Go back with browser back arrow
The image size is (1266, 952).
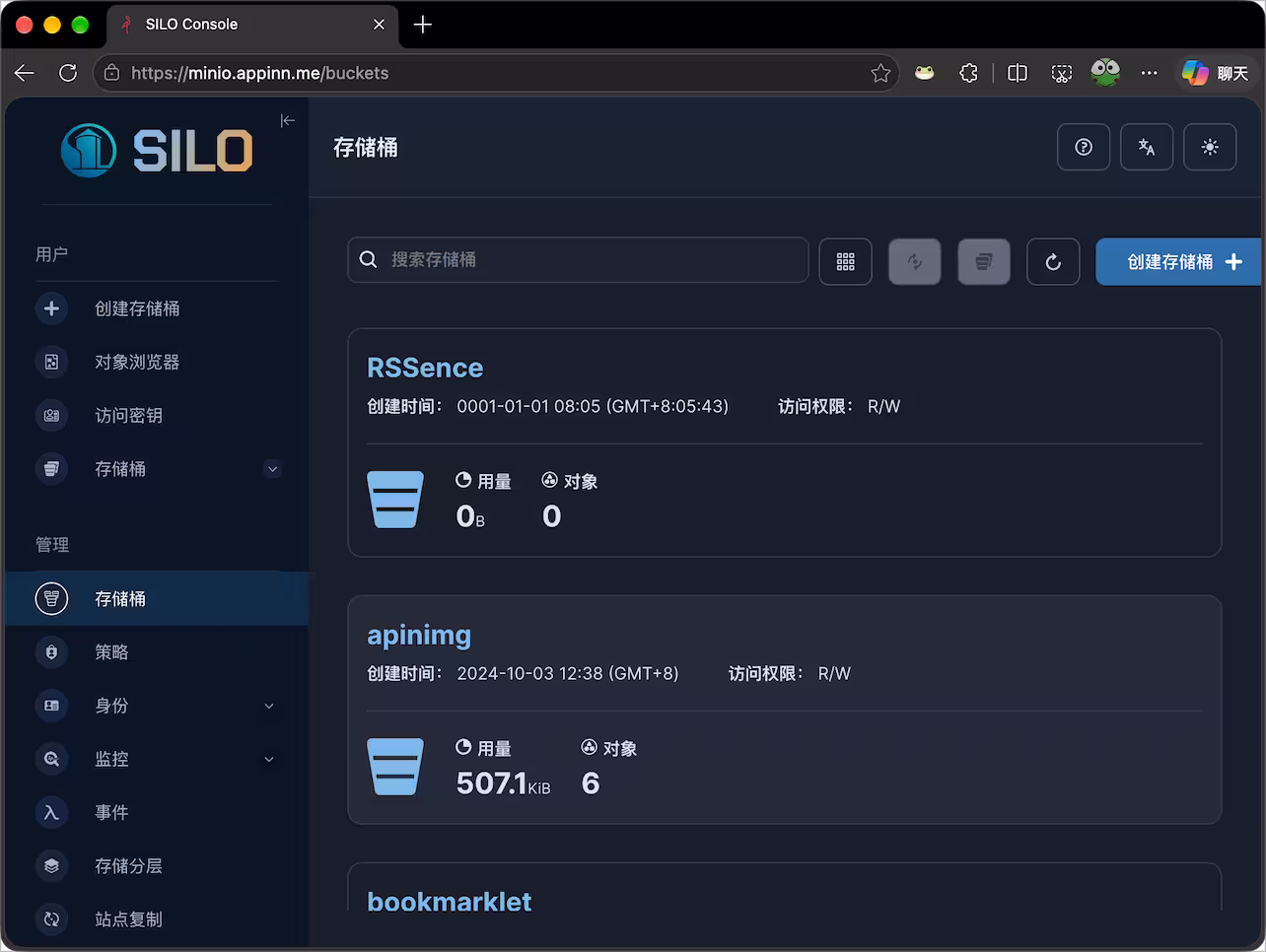click(25, 73)
